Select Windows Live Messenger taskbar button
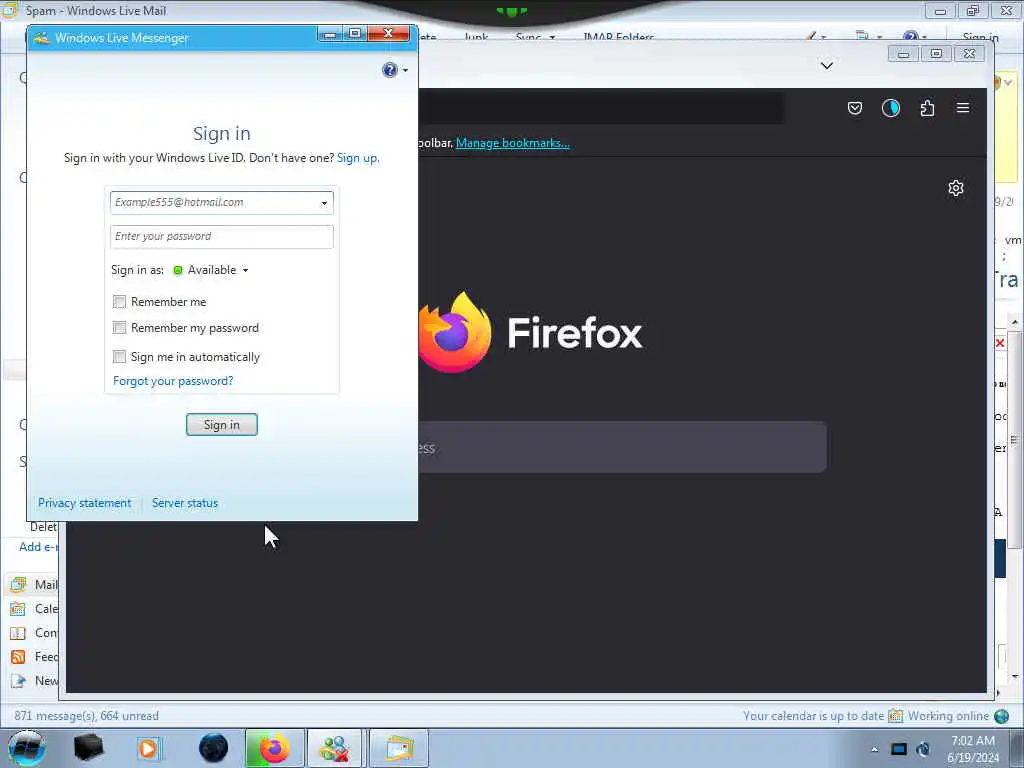 pyautogui.click(x=334, y=748)
